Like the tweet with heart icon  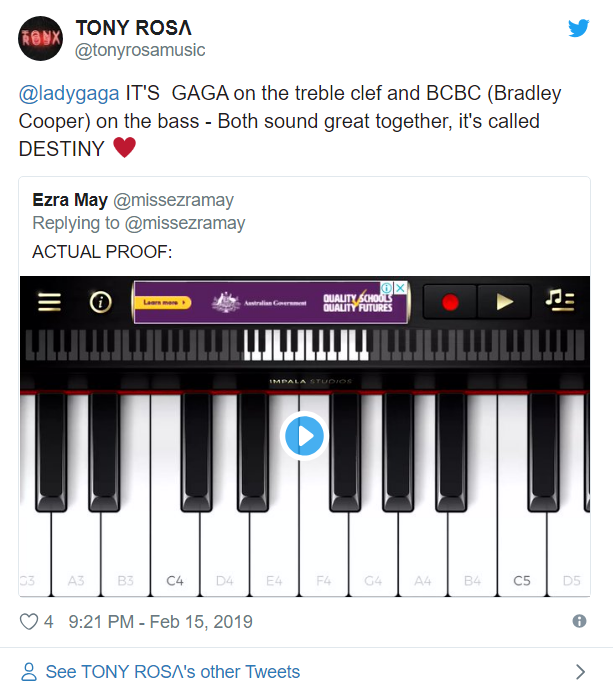pyautogui.click(x=29, y=622)
